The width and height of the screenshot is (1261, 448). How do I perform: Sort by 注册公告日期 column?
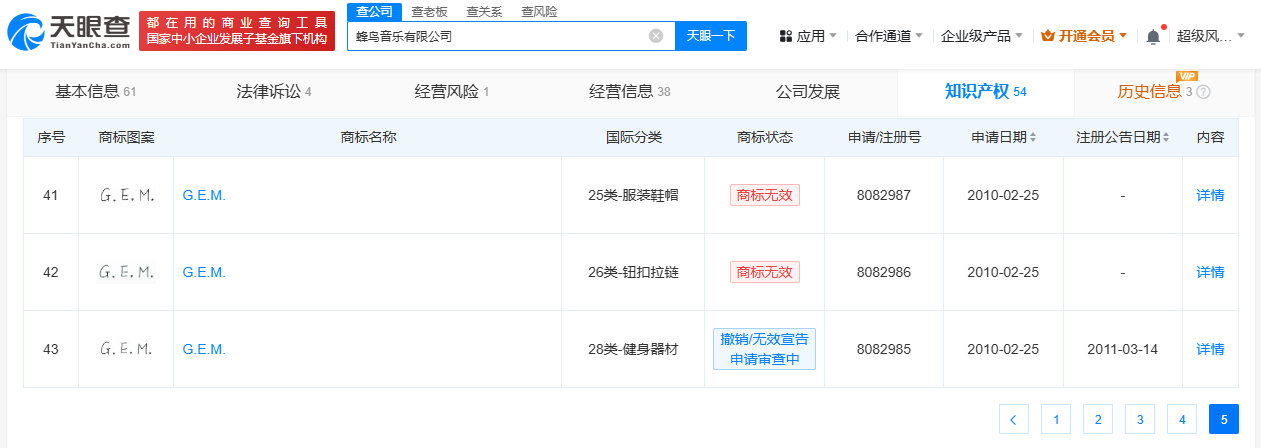(1123, 137)
